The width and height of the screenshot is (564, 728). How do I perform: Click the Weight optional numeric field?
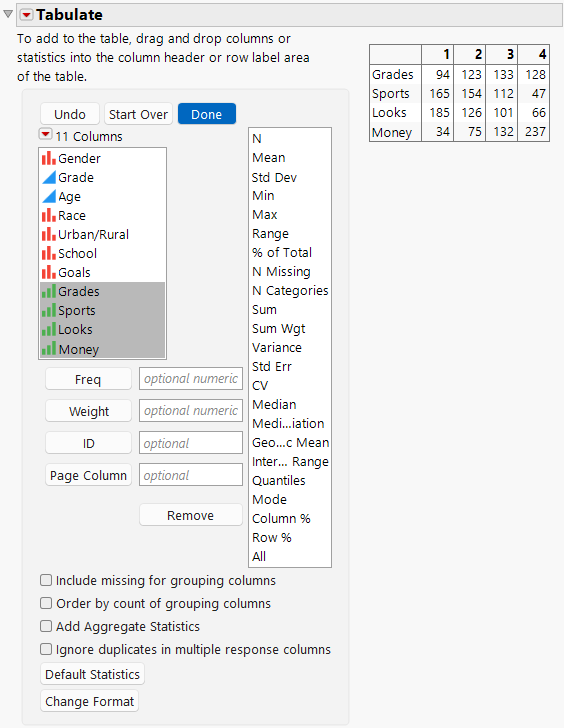pos(191,411)
